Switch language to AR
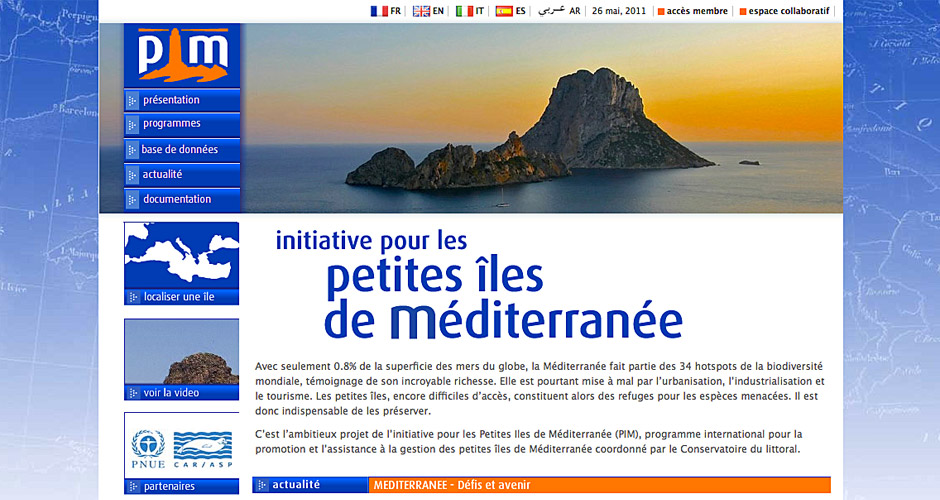The width and height of the screenshot is (940, 500). pyautogui.click(x=575, y=11)
